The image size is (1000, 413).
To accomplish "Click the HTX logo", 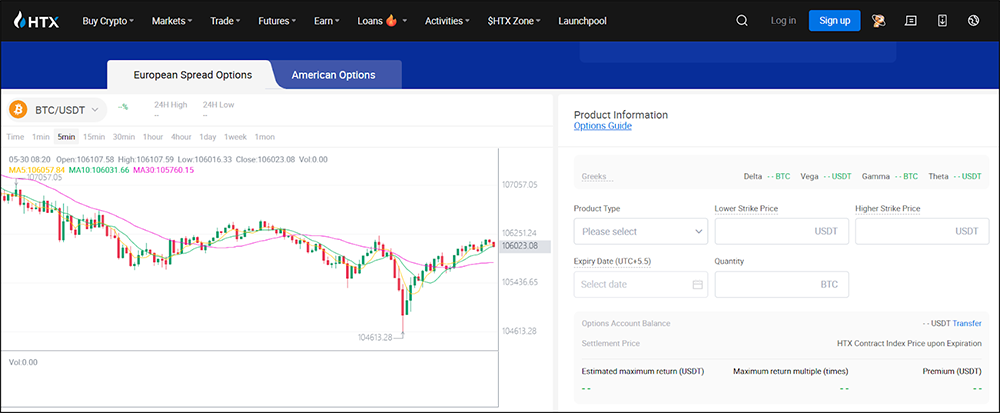I will tap(36, 20).
